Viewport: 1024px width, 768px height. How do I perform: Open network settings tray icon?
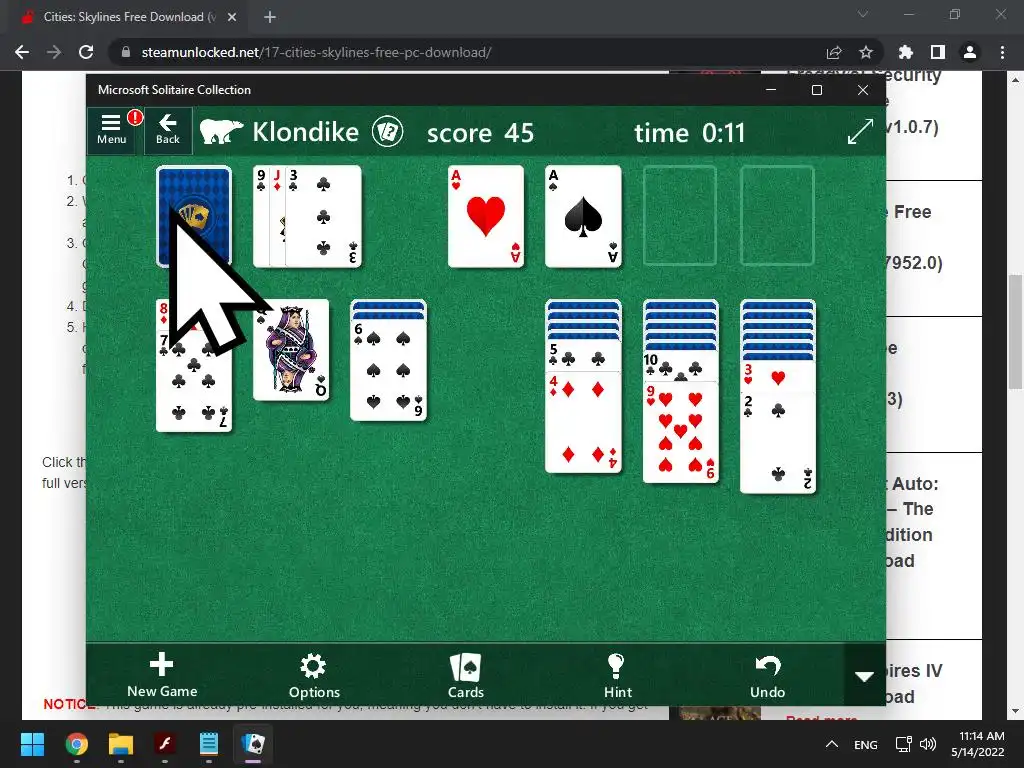(x=904, y=744)
